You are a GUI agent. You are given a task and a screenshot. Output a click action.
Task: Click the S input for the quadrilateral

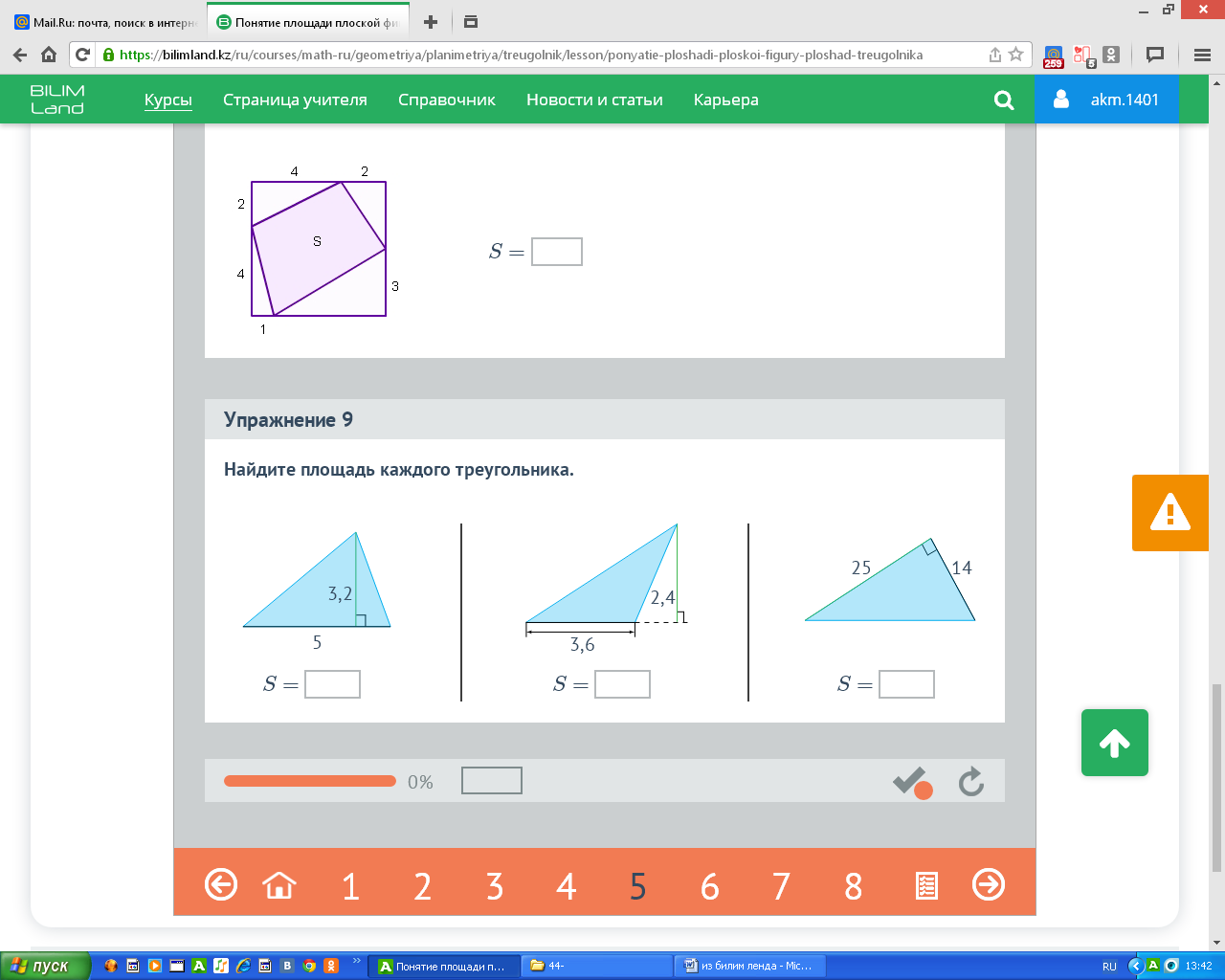pyautogui.click(x=557, y=252)
